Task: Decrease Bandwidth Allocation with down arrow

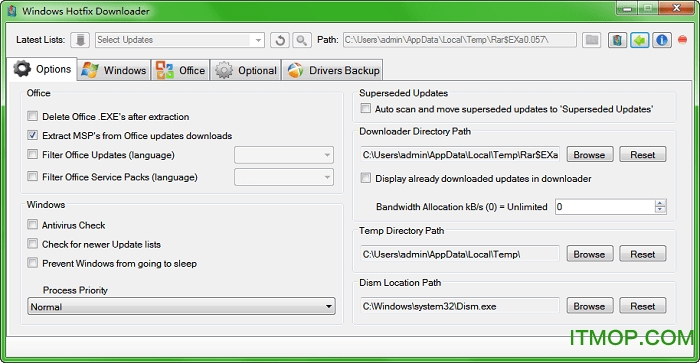Action: coord(660,210)
